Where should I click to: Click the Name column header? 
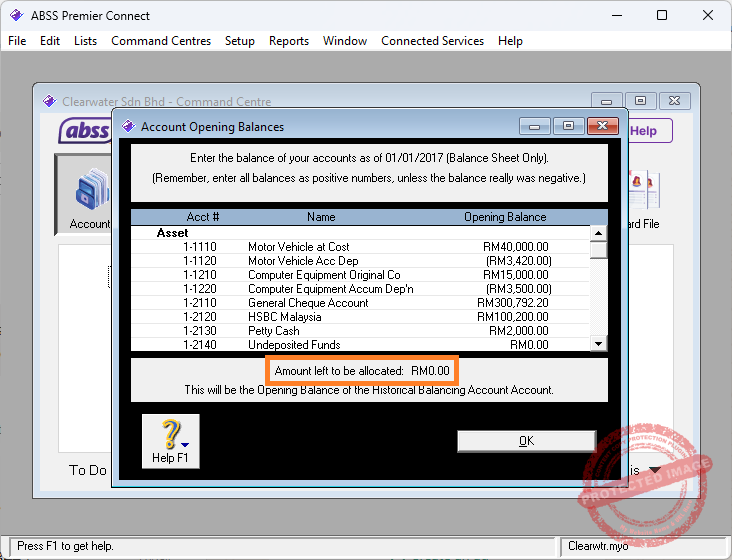[x=321, y=217]
